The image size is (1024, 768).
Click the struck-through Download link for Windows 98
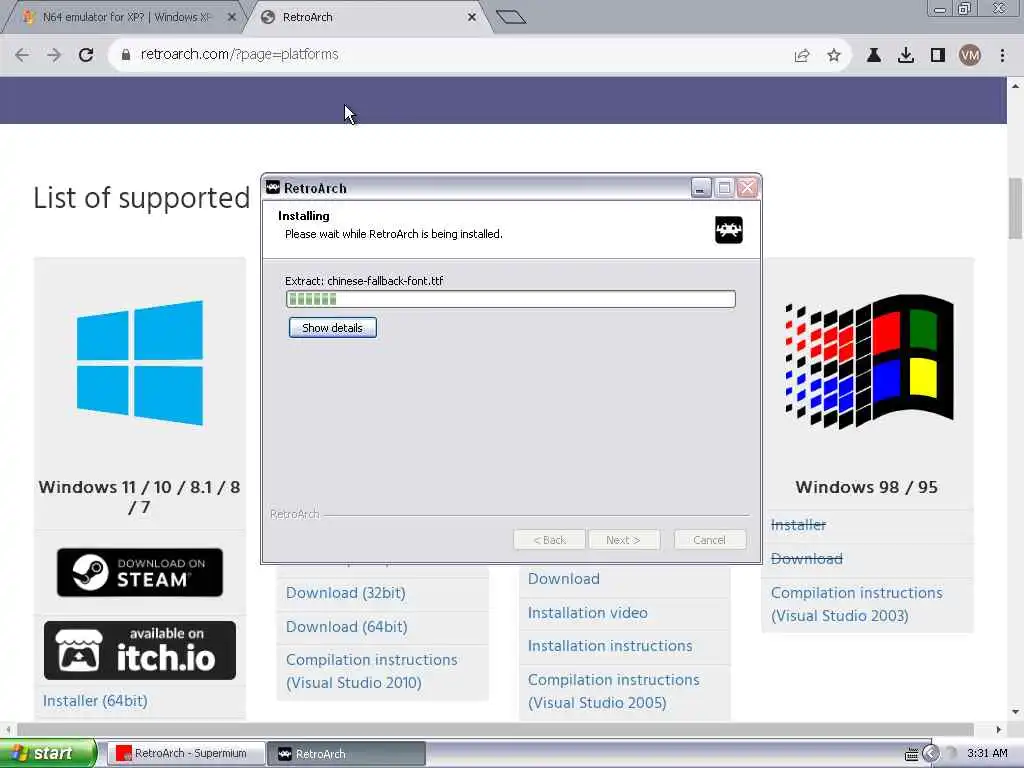[807, 559]
